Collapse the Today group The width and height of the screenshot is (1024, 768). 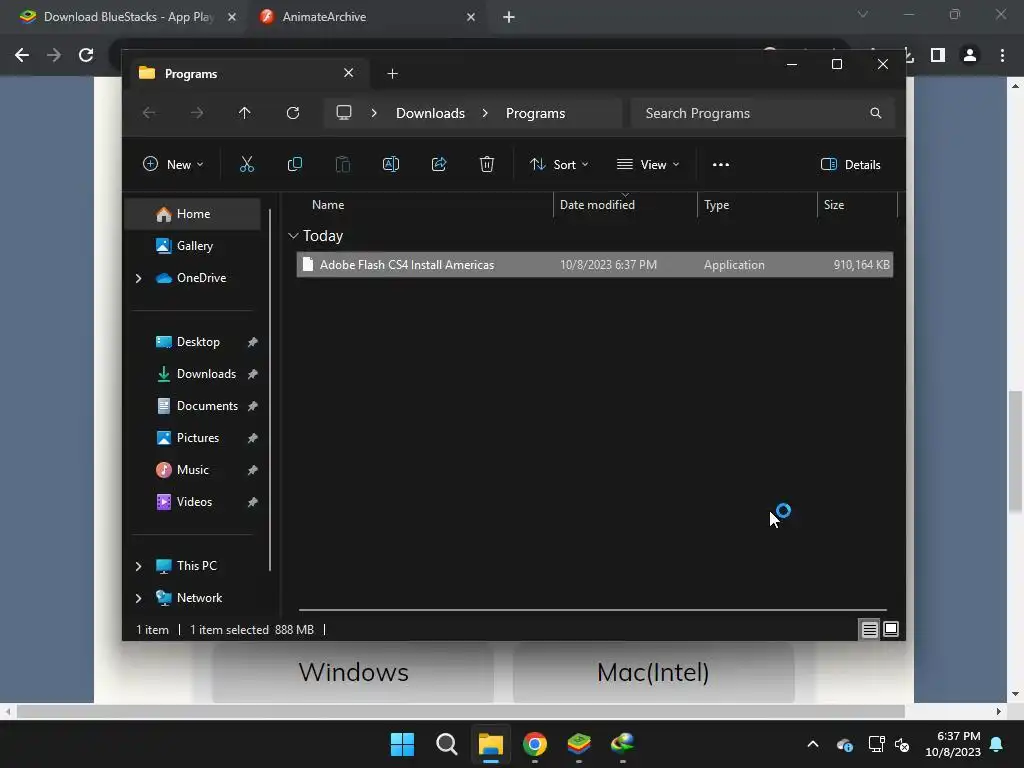pos(293,236)
